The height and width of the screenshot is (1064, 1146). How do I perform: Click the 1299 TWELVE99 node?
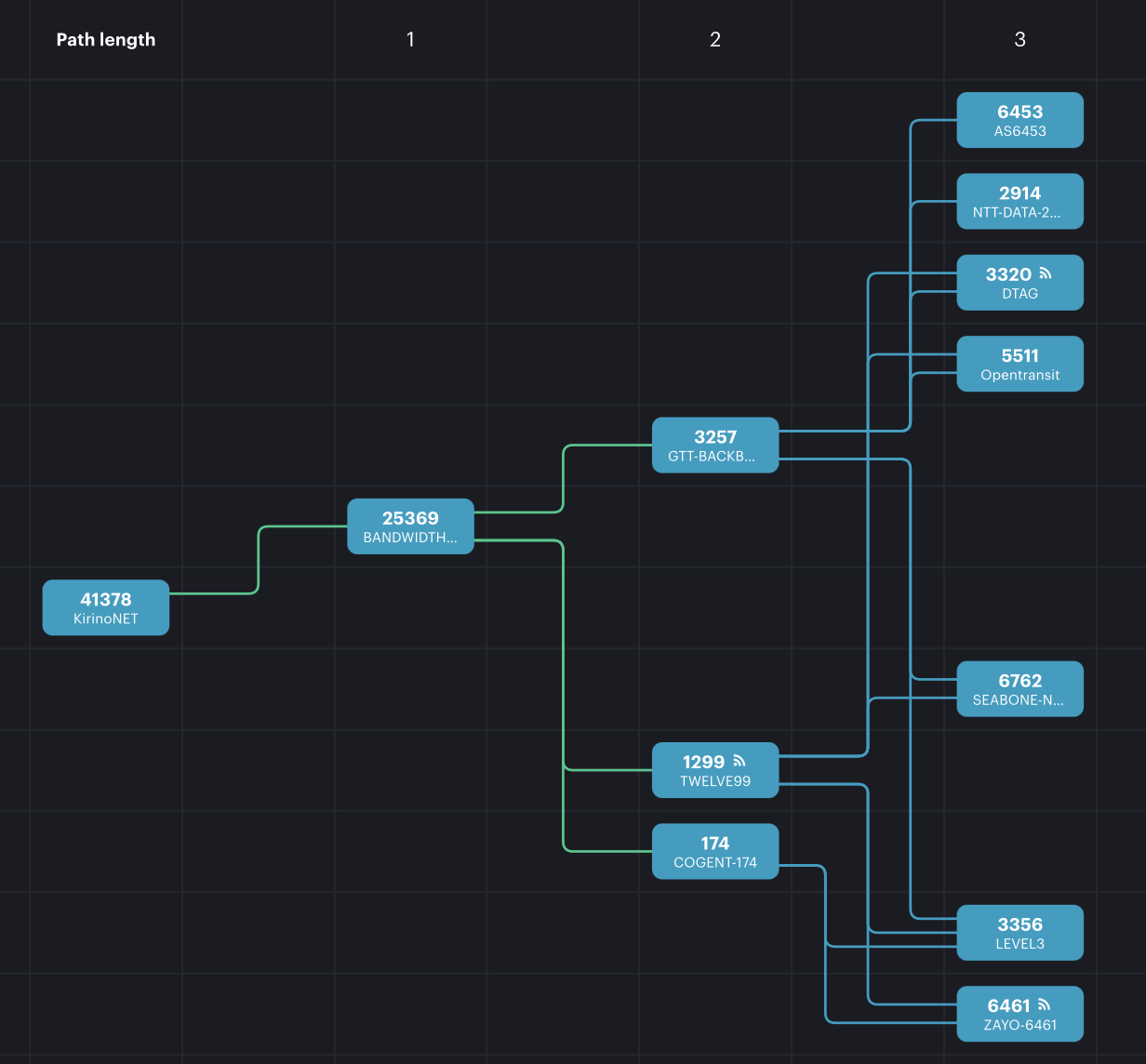point(714,770)
